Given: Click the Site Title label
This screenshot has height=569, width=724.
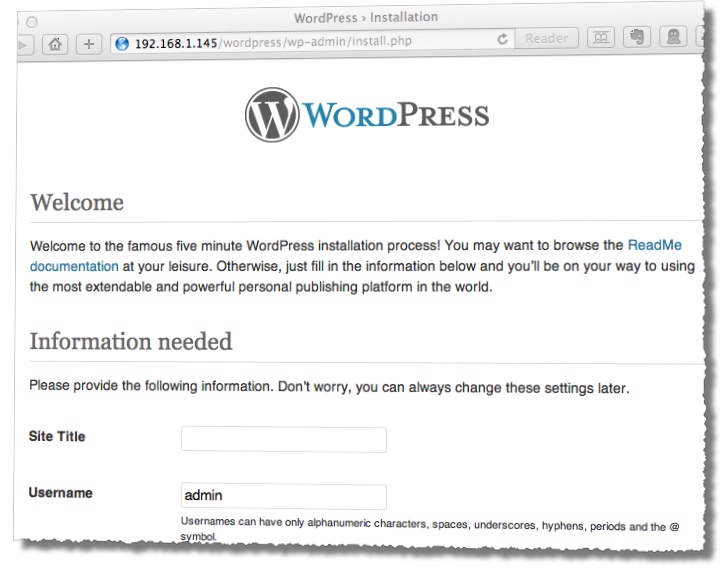Looking at the screenshot, I should coord(57,436).
